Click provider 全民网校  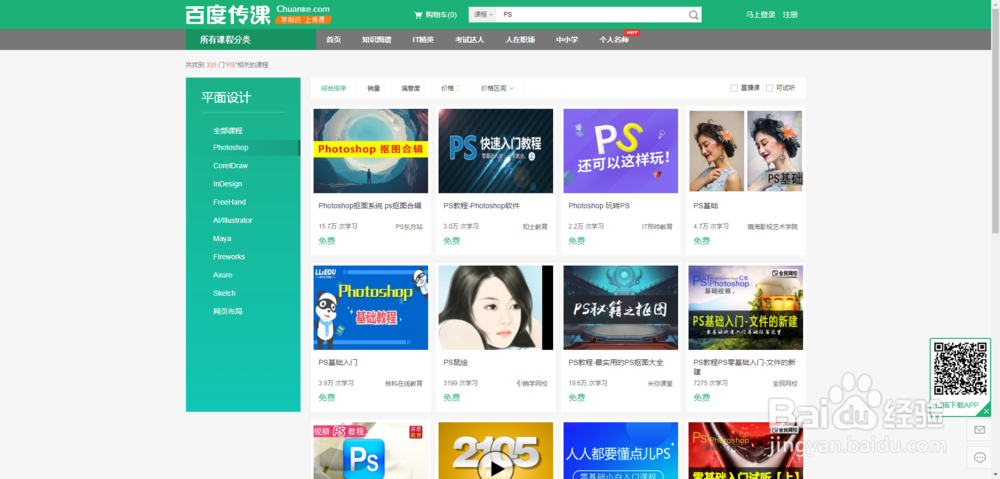click(785, 383)
